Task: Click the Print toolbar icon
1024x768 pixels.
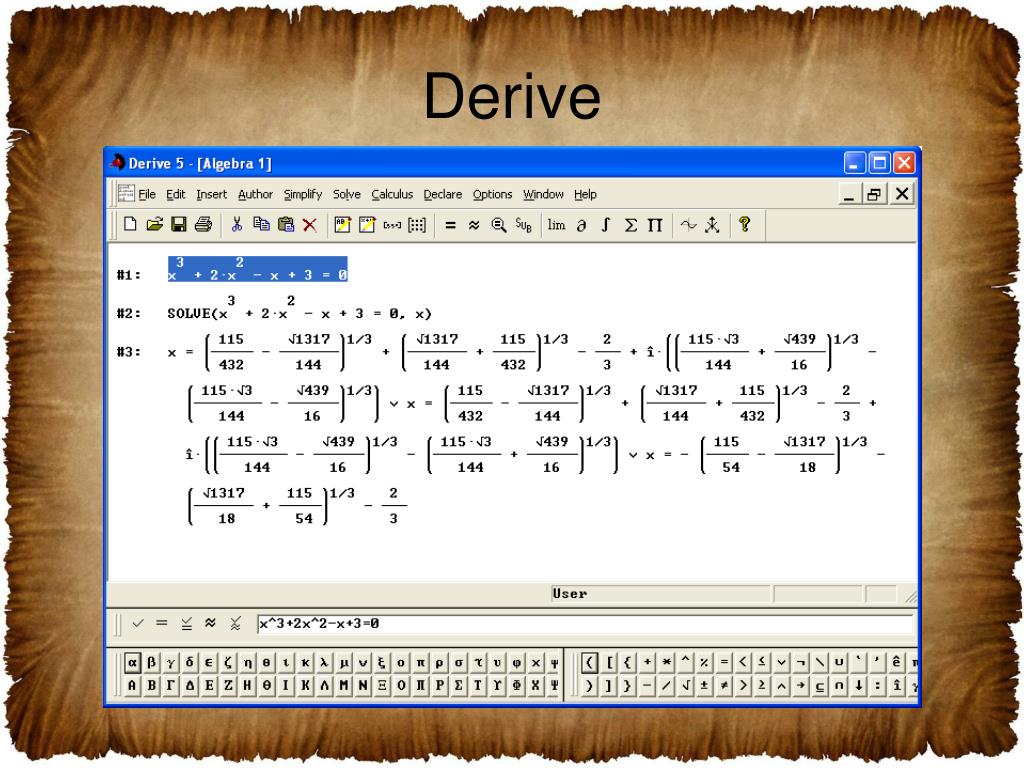Action: 203,225
